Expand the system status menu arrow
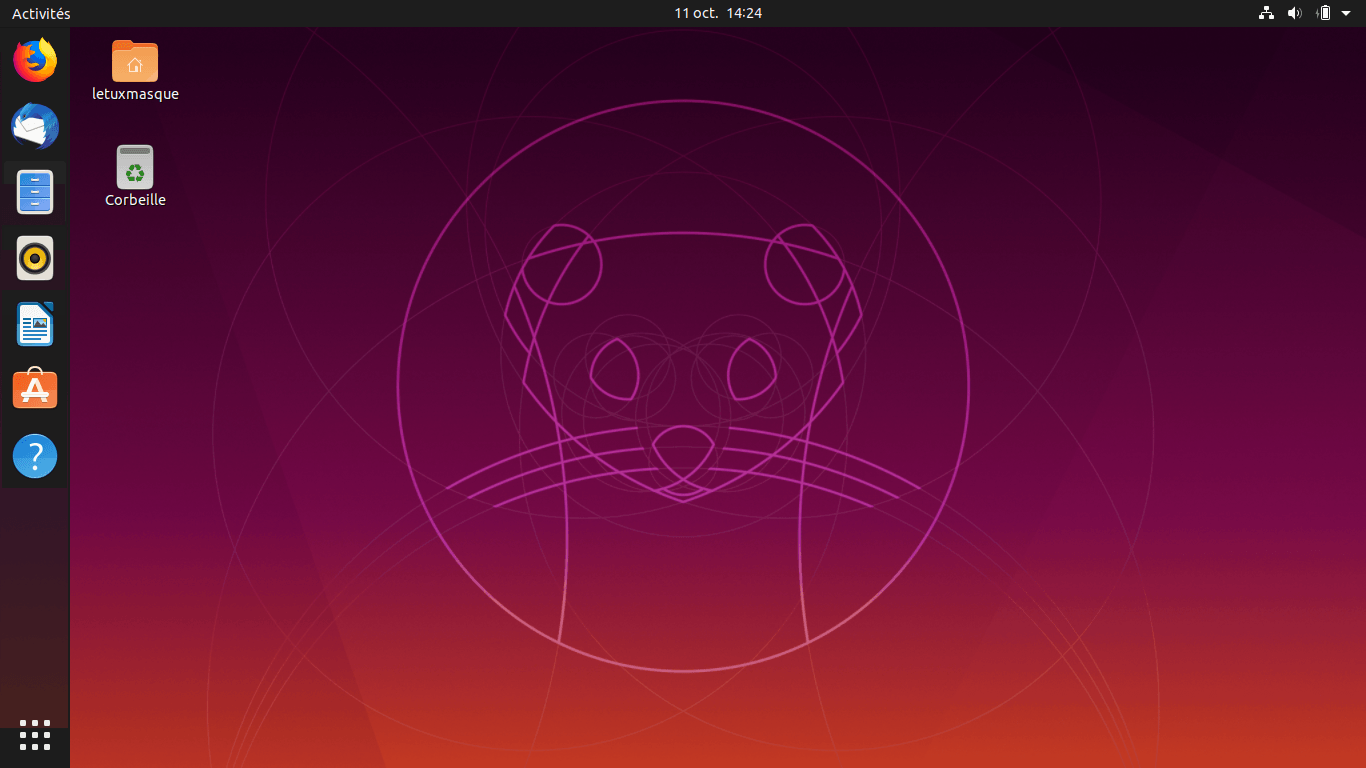 point(1348,13)
